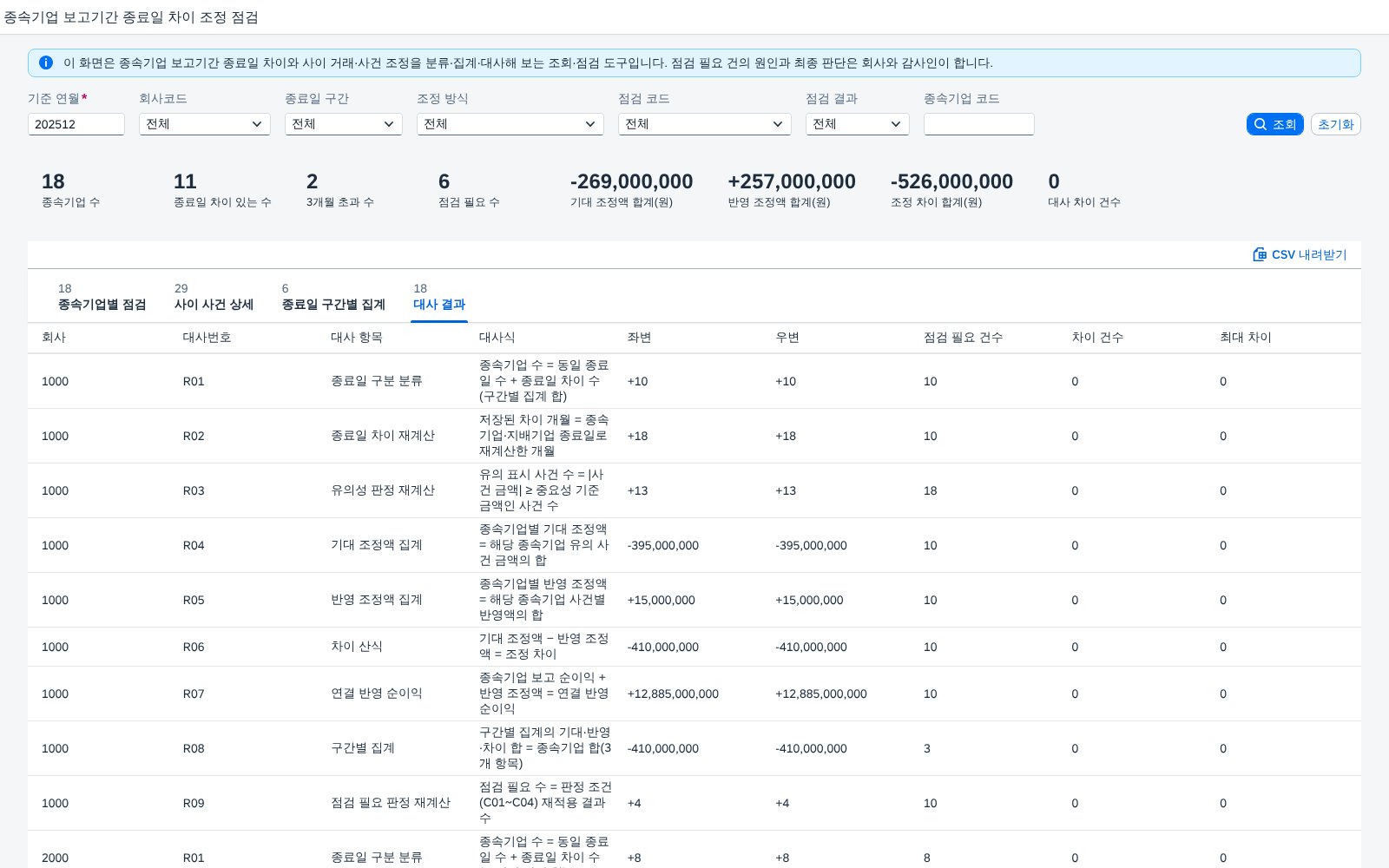Click 종료일 구분 분류 in company 1000's R01 row
The width and height of the screenshot is (1389, 868).
coord(376,381)
